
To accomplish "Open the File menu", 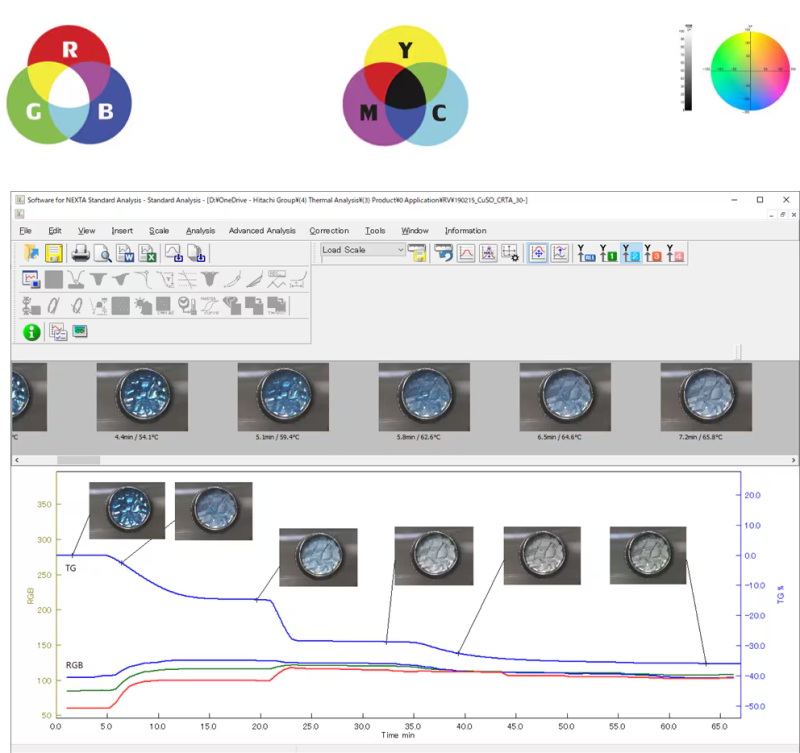I will pyautogui.click(x=26, y=231).
